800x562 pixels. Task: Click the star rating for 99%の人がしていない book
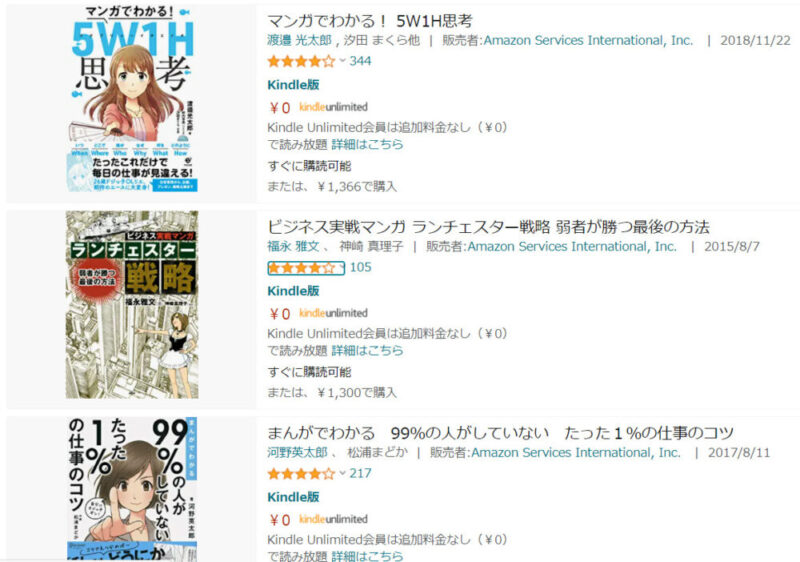(301, 474)
